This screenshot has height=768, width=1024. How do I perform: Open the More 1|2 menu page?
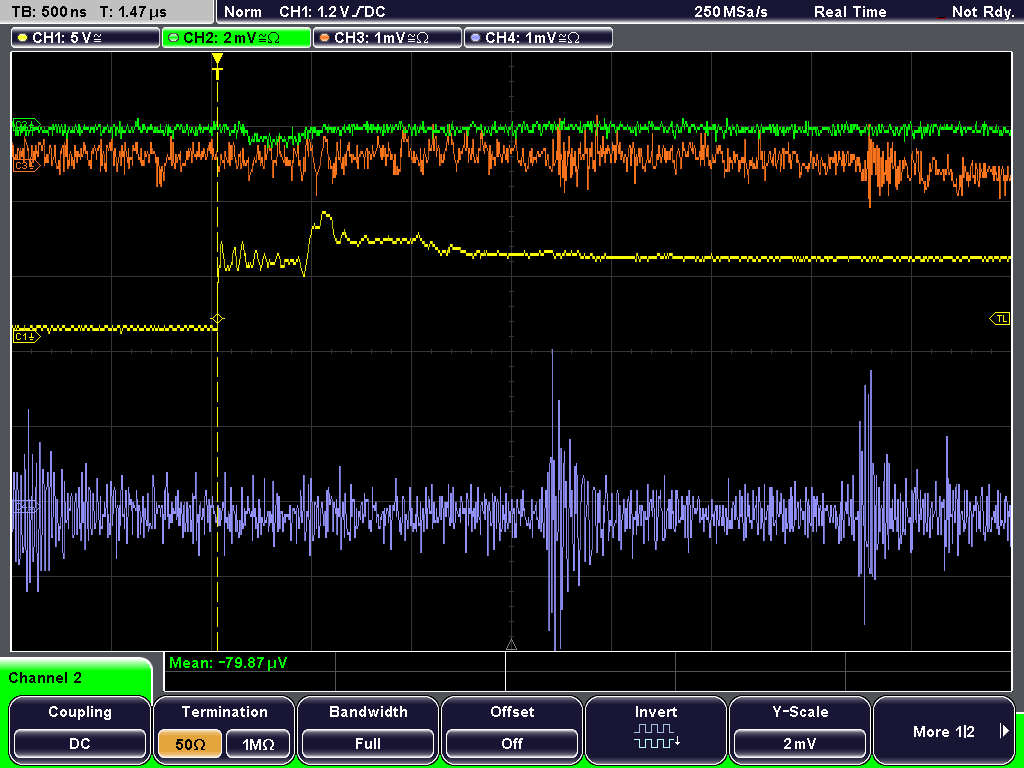coord(944,729)
